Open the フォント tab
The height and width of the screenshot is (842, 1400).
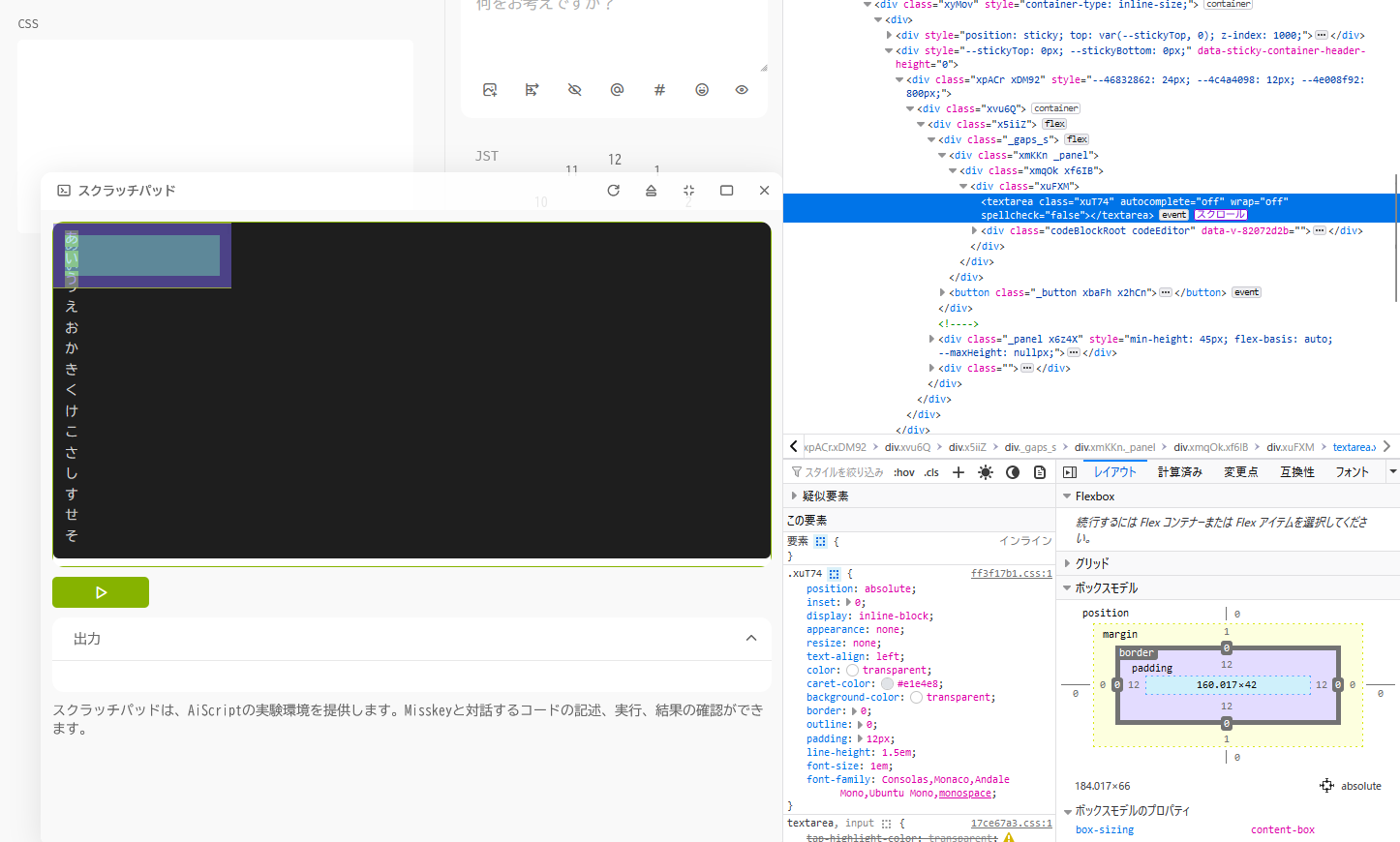pos(1351,471)
